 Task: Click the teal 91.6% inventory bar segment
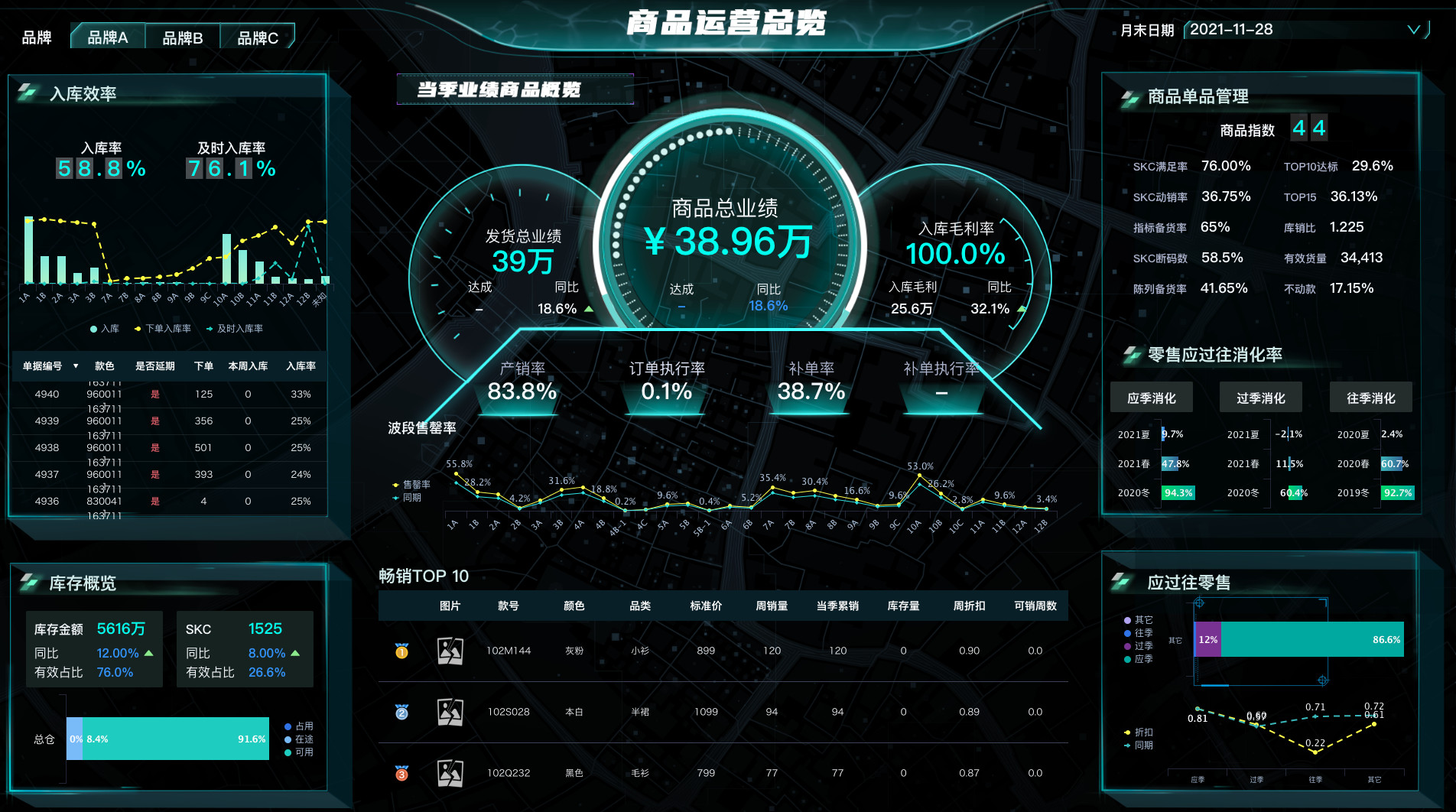(176, 739)
